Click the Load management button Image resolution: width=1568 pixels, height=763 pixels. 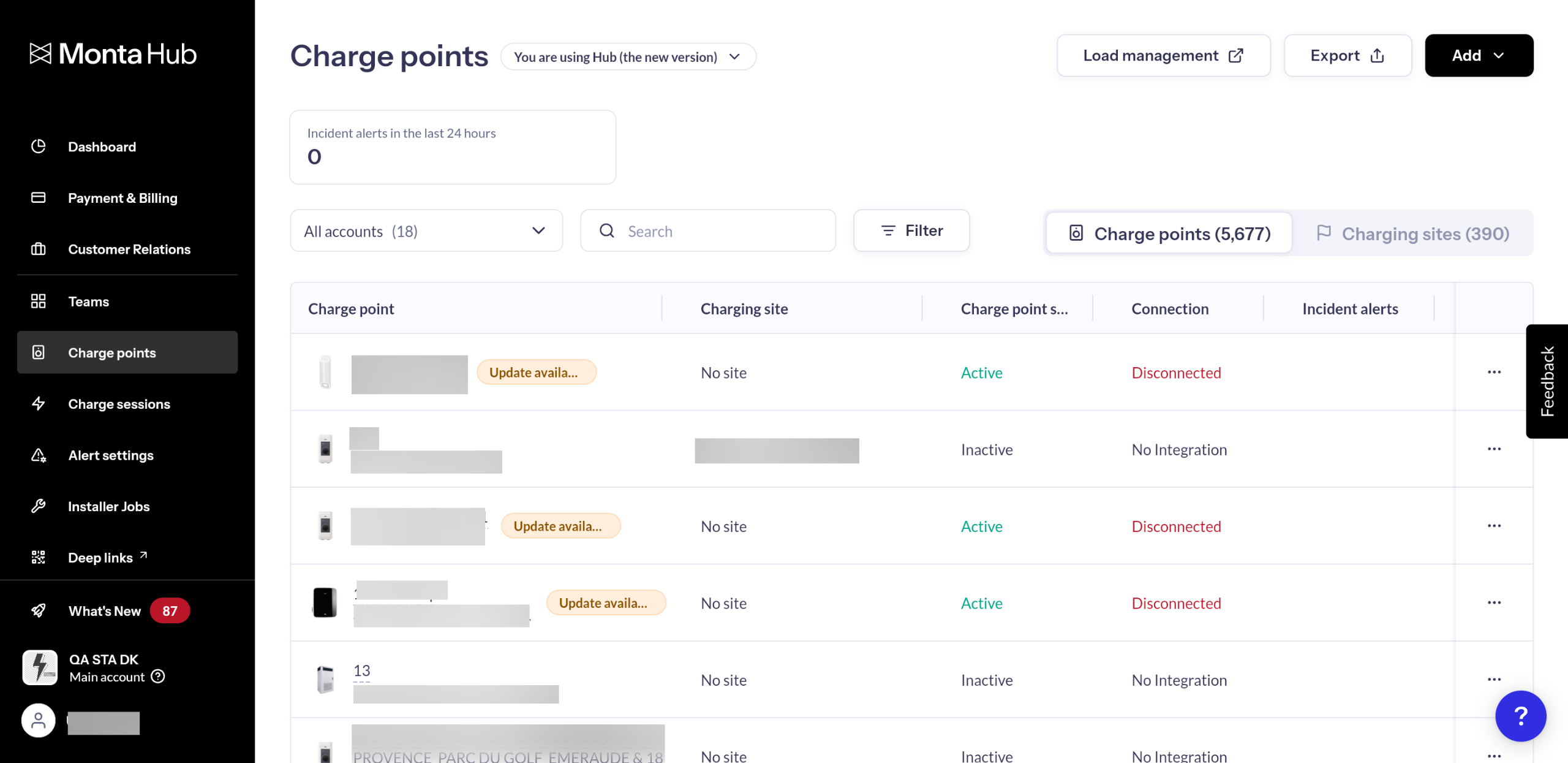(x=1163, y=56)
